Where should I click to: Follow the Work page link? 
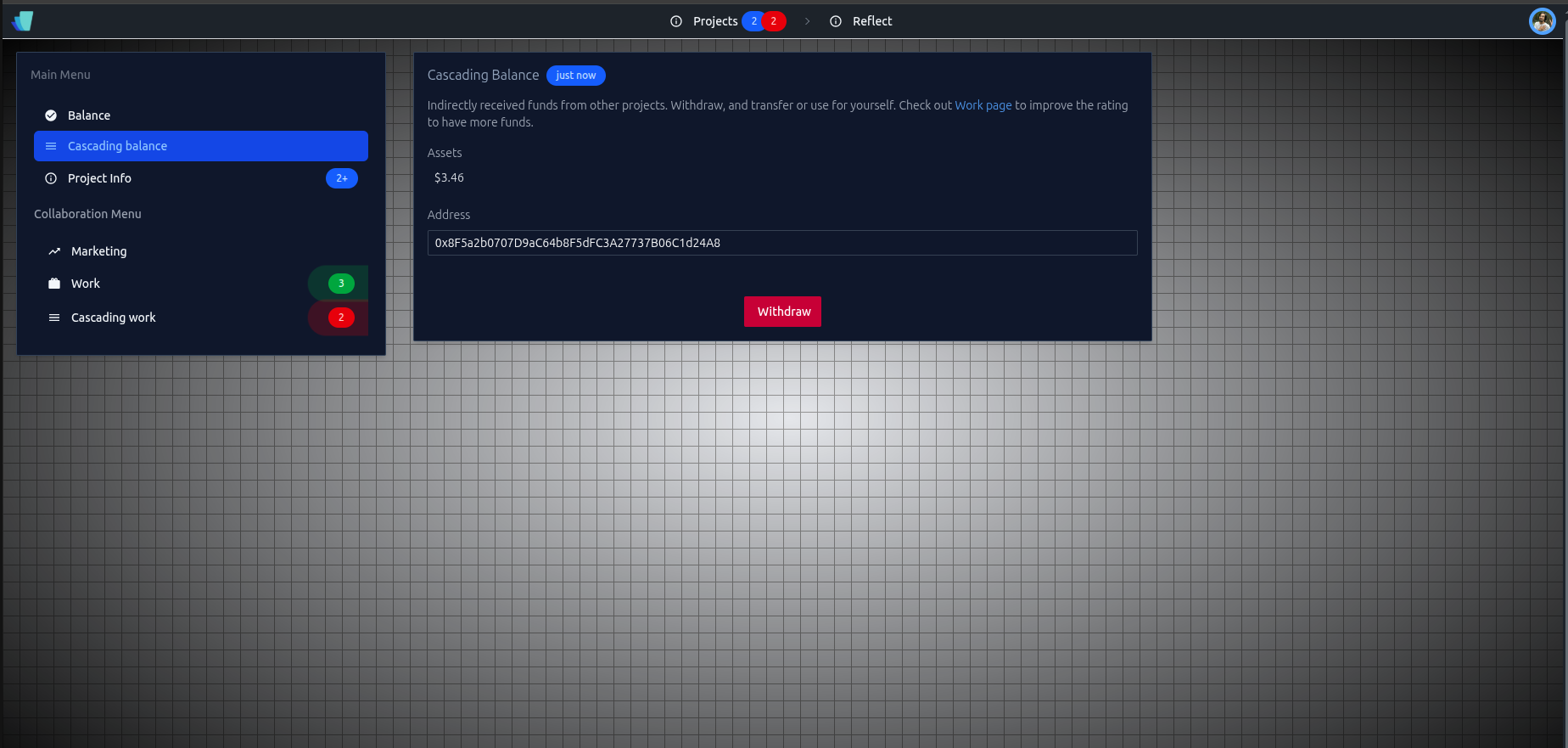pyautogui.click(x=983, y=105)
